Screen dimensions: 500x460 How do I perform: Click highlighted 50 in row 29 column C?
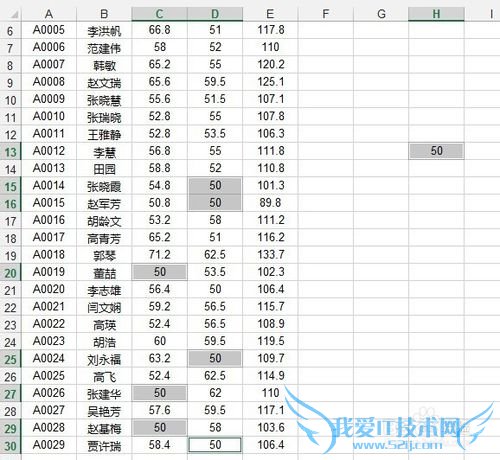point(160,428)
